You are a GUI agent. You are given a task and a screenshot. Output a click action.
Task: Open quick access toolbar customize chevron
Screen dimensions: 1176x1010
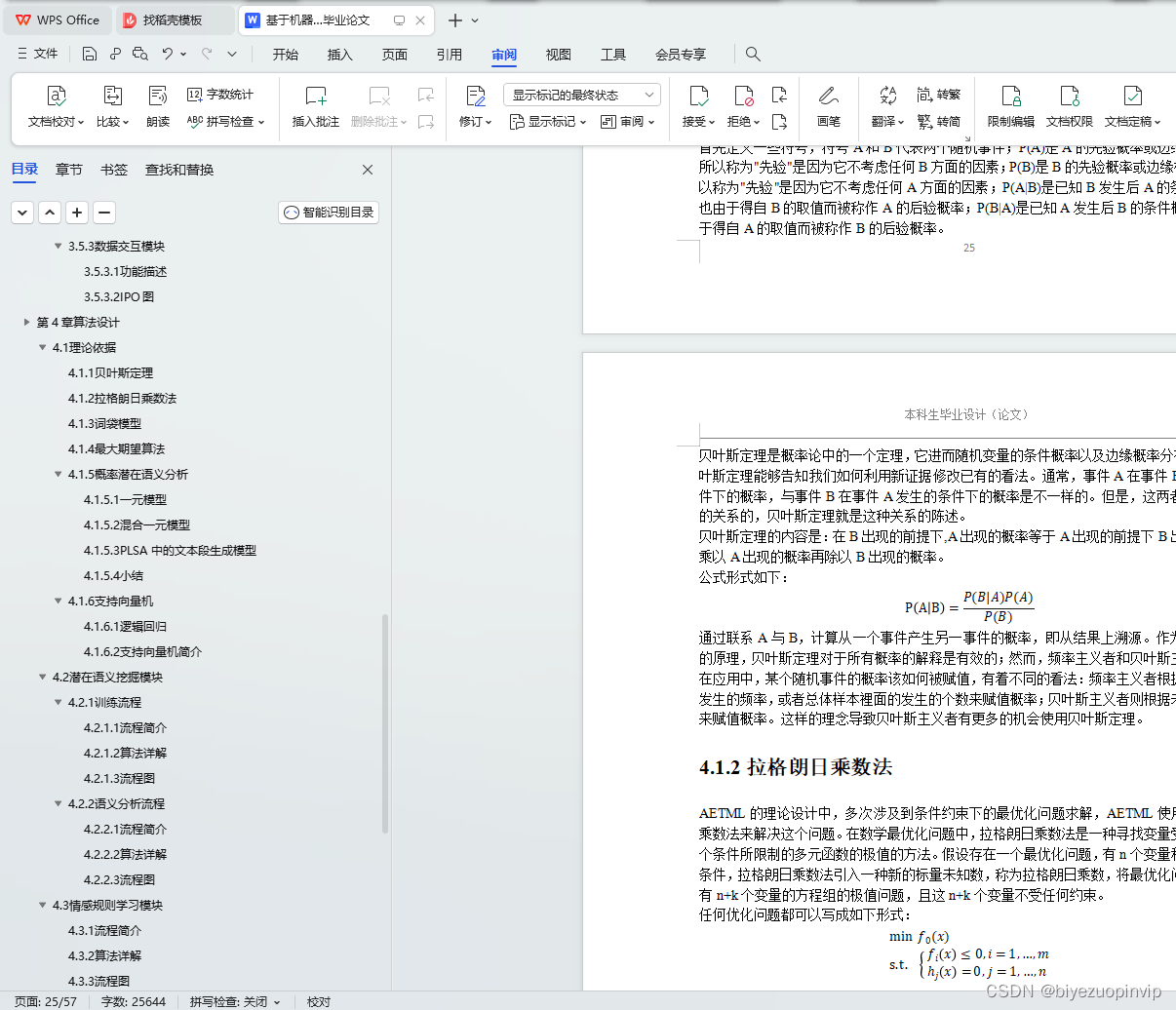point(232,54)
